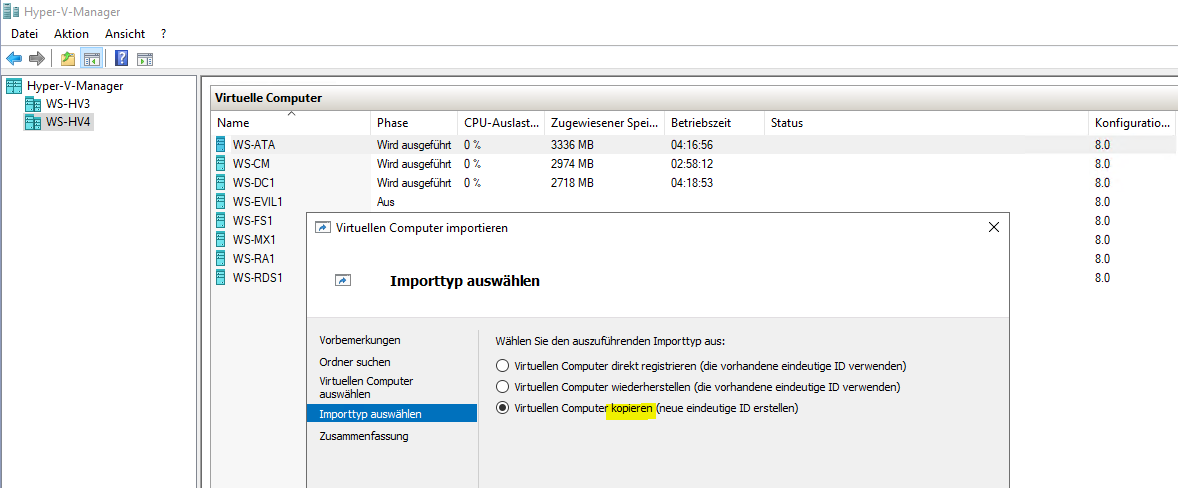Click the 02:58:12 uptime value
Screen dimensions: 1178x488
(x=691, y=163)
